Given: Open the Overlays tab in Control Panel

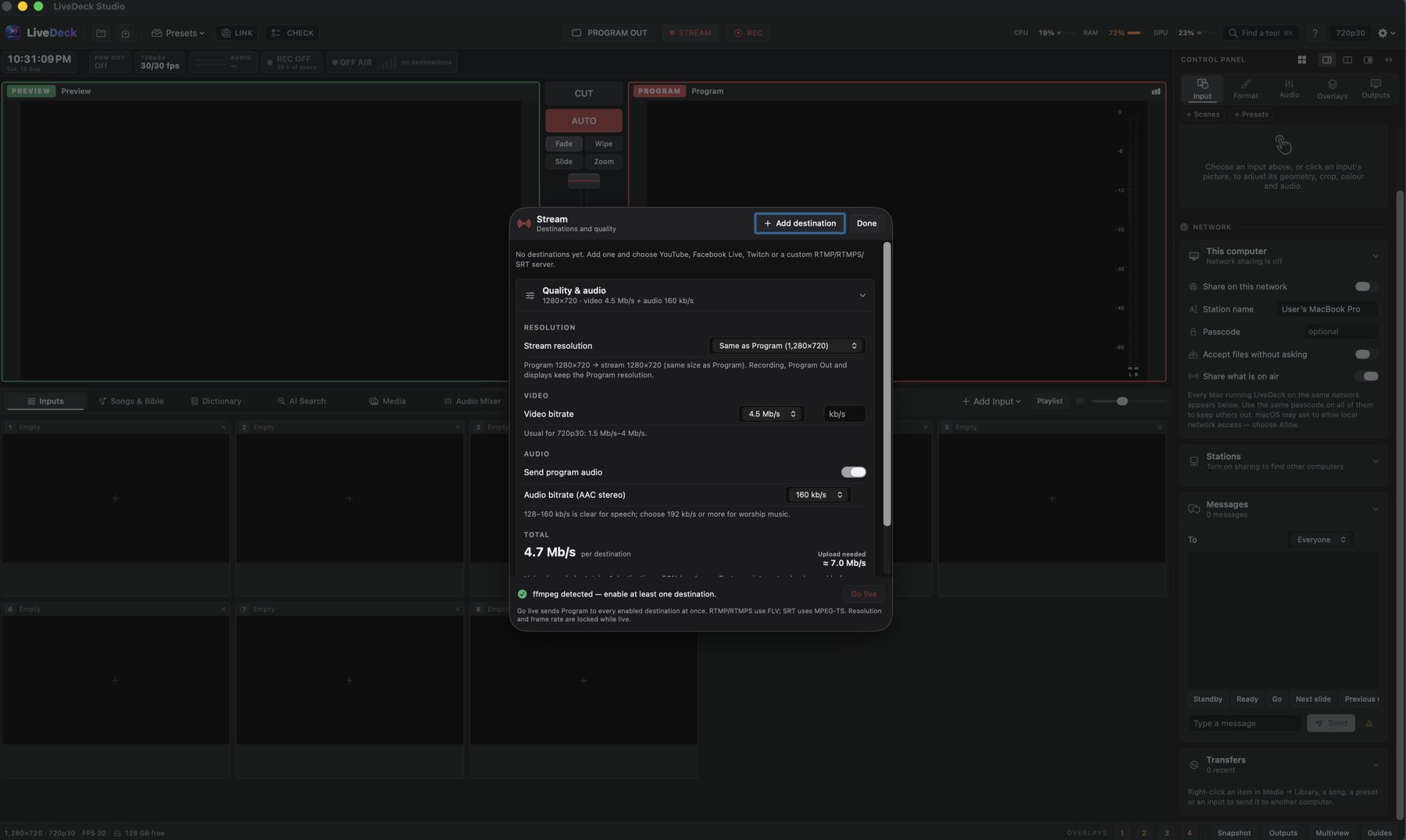Looking at the screenshot, I should 1332,88.
